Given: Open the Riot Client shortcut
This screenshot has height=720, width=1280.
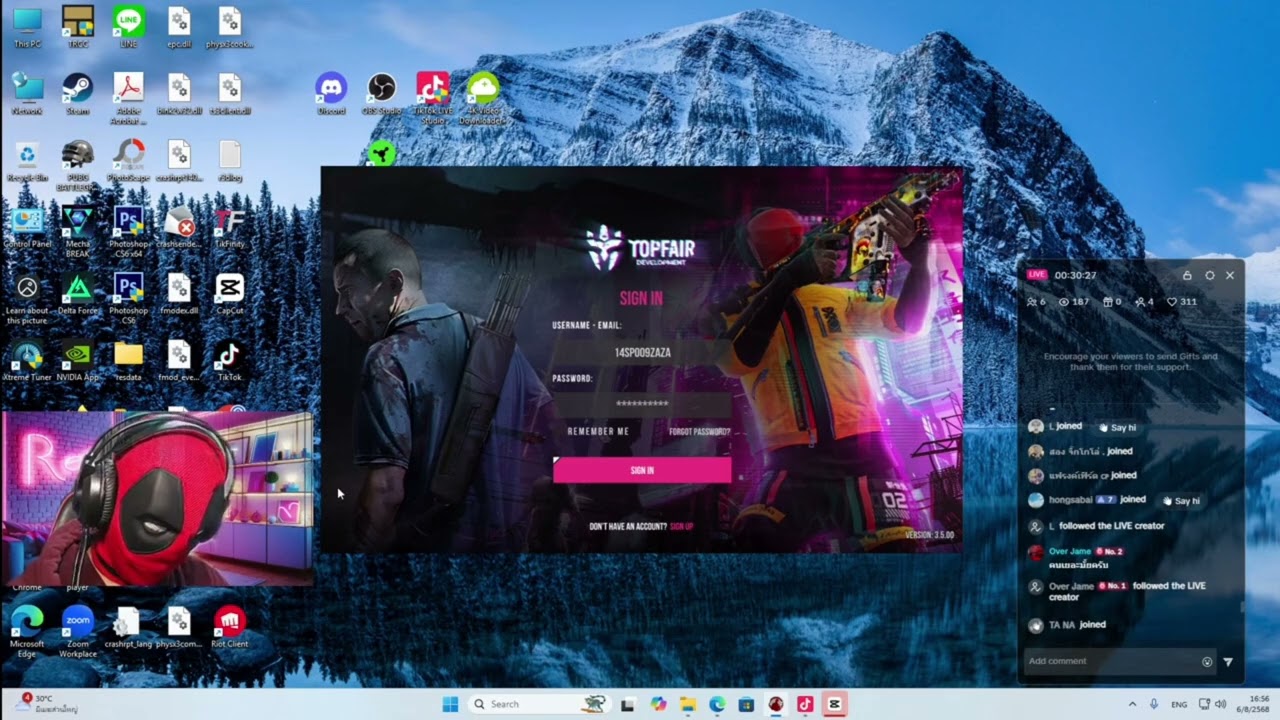Looking at the screenshot, I should [x=229, y=627].
